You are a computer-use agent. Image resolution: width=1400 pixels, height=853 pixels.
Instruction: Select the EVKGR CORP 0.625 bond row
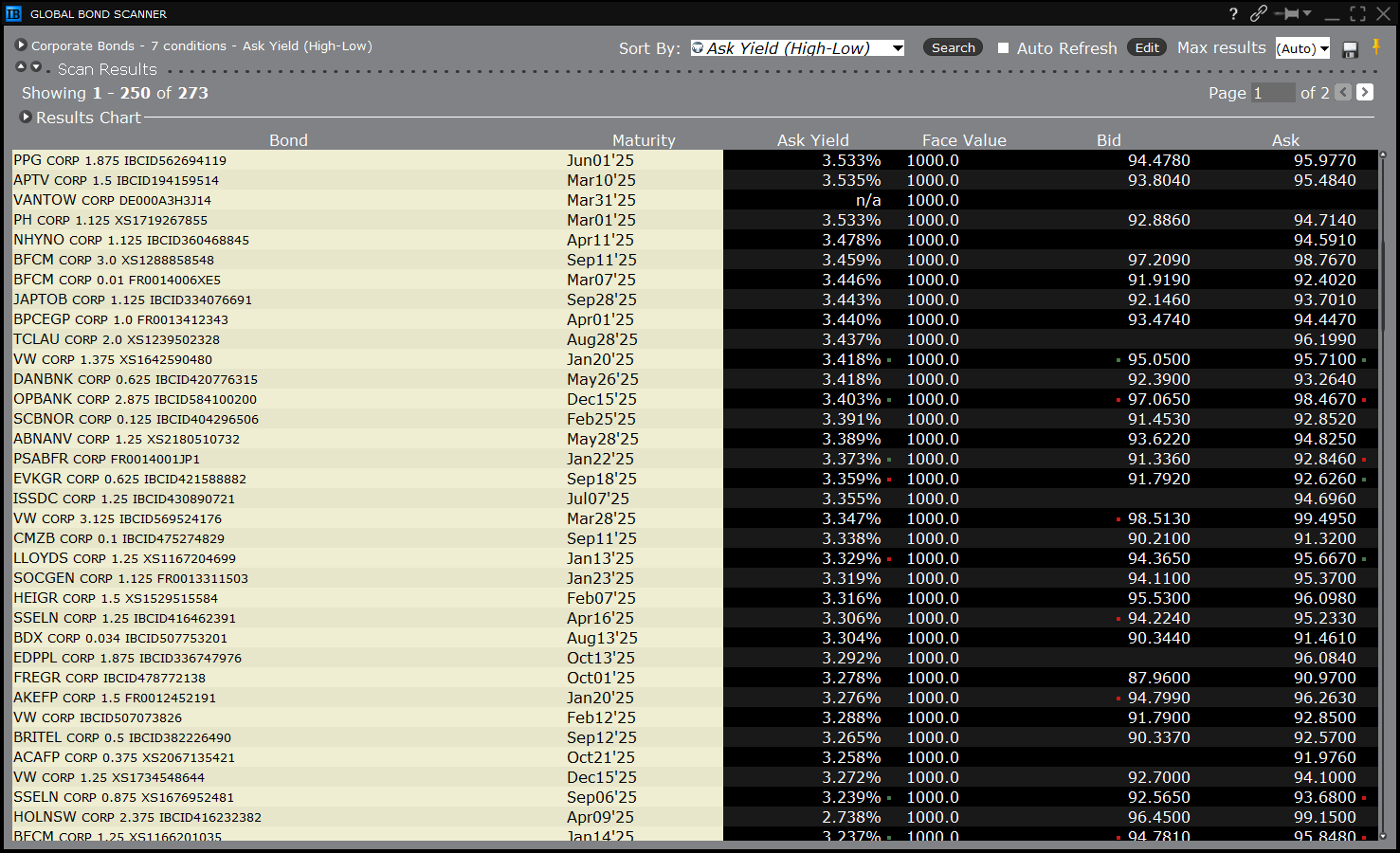pyautogui.click(x=695, y=479)
